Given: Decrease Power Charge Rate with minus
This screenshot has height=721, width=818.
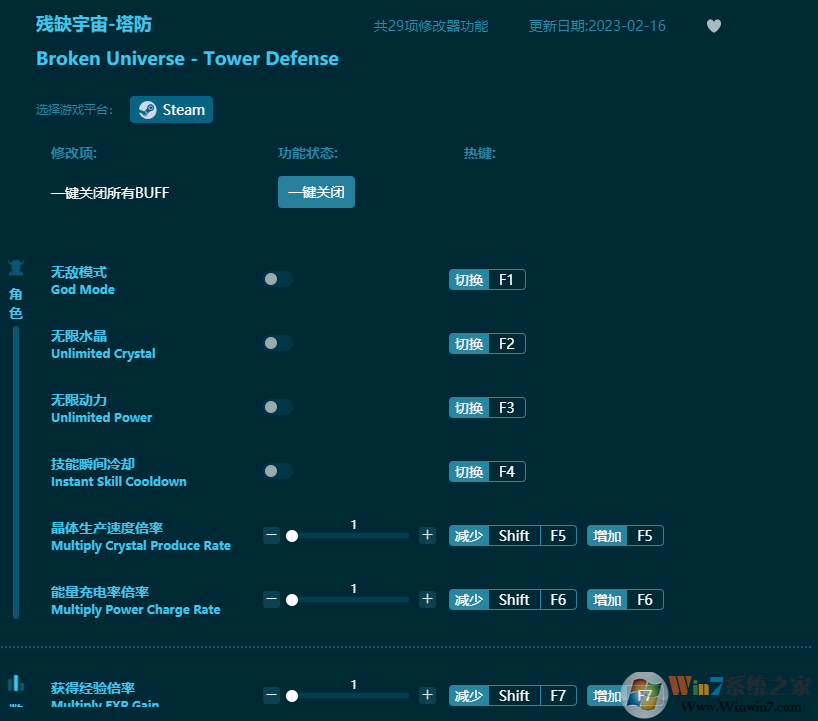Looking at the screenshot, I should [x=271, y=599].
